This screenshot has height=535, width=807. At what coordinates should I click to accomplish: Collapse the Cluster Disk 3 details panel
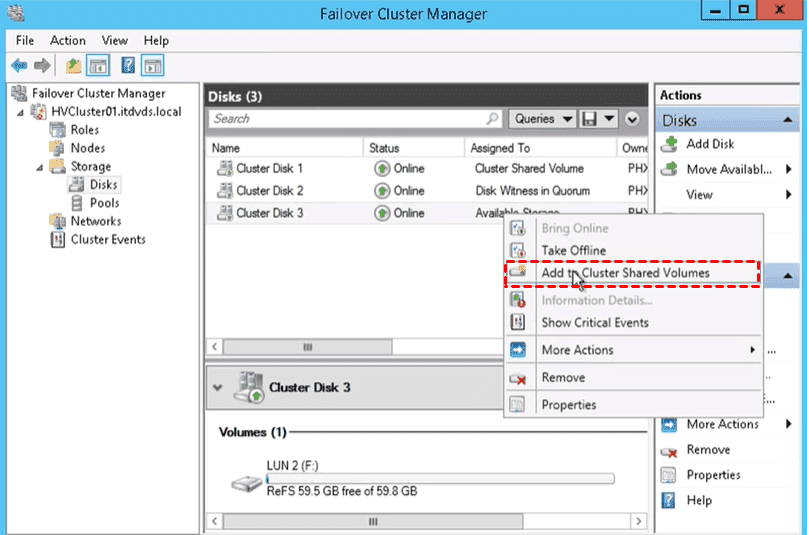(218, 387)
